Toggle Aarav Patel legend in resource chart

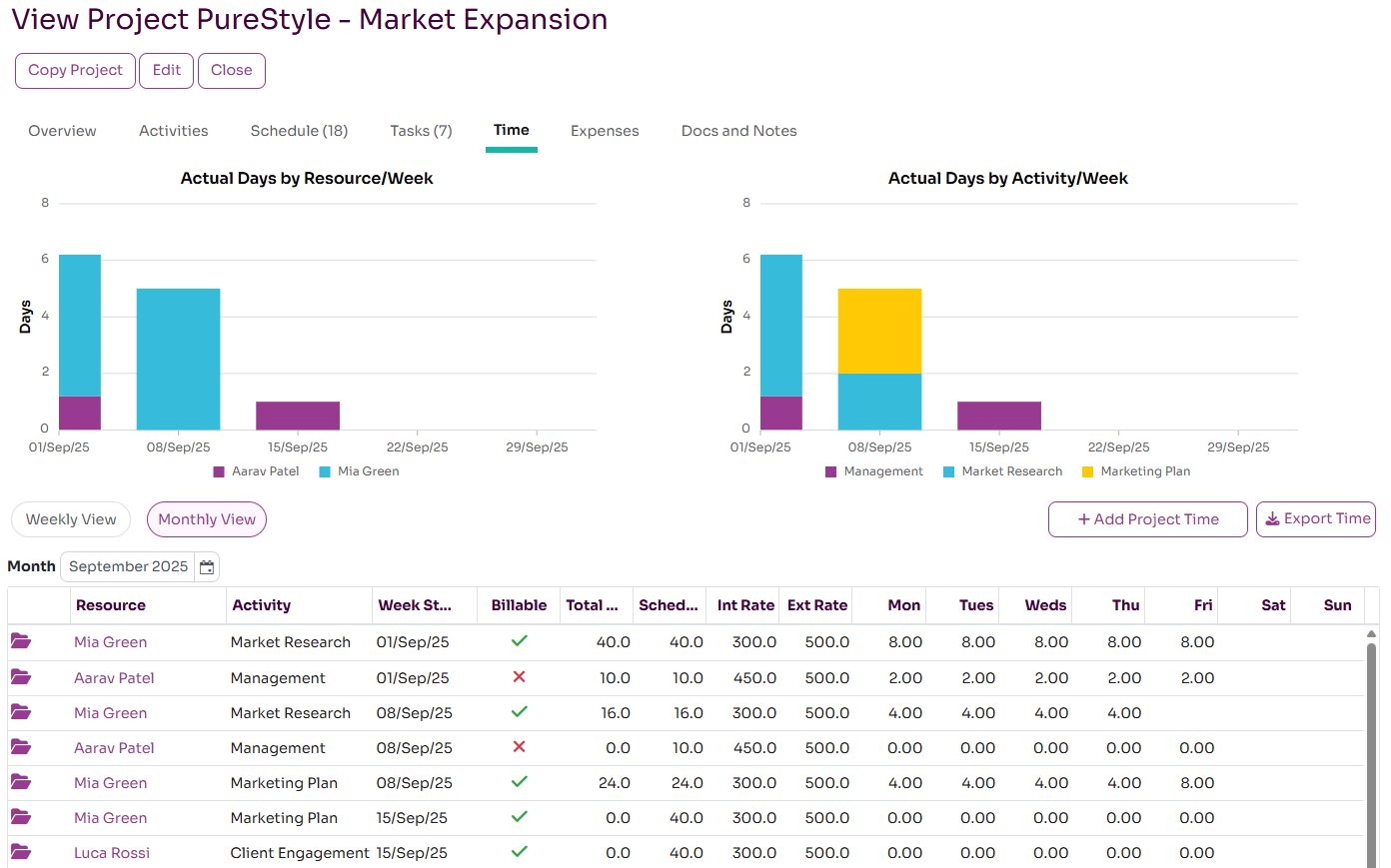[256, 471]
